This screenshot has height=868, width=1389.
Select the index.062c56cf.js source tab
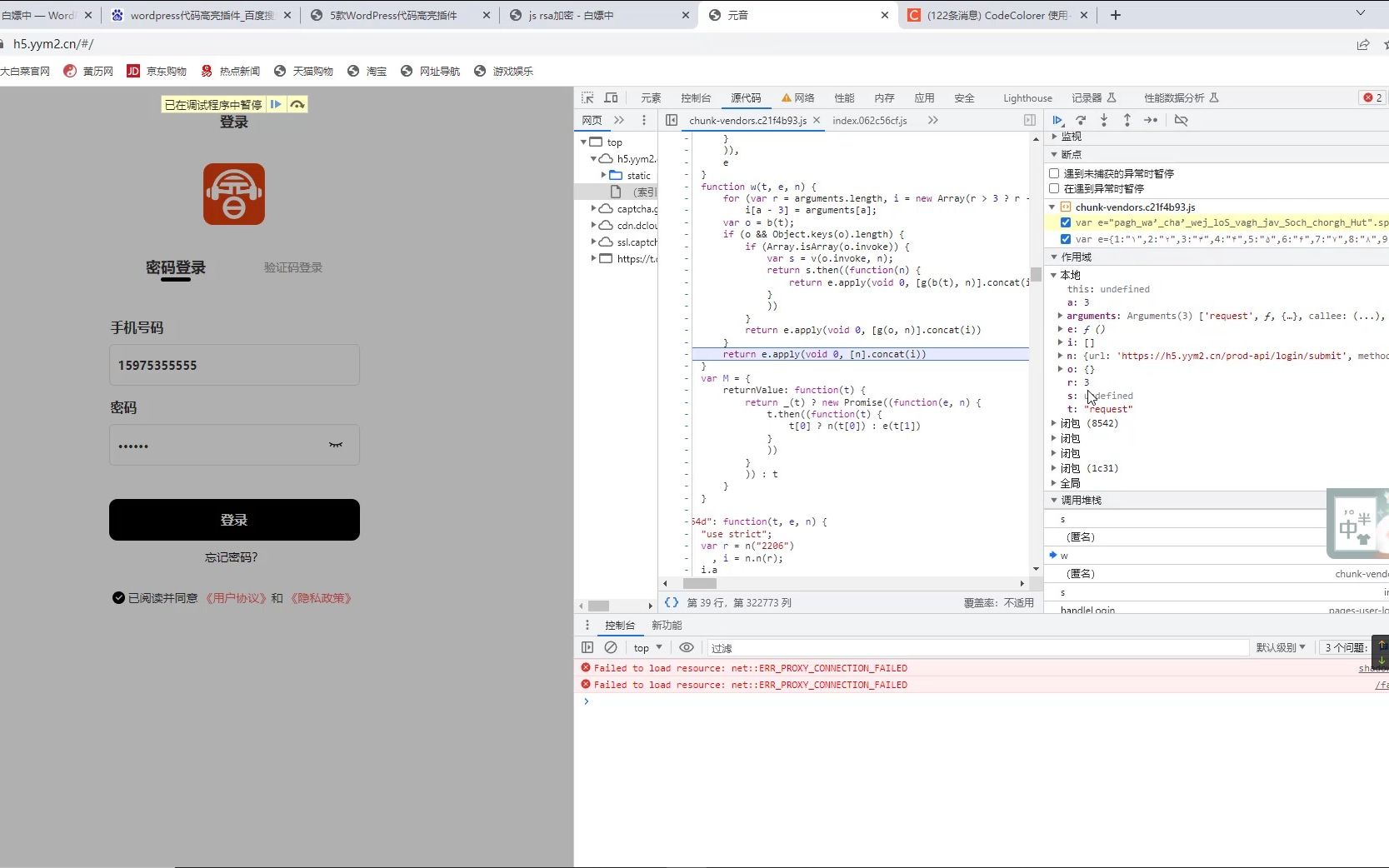point(870,120)
